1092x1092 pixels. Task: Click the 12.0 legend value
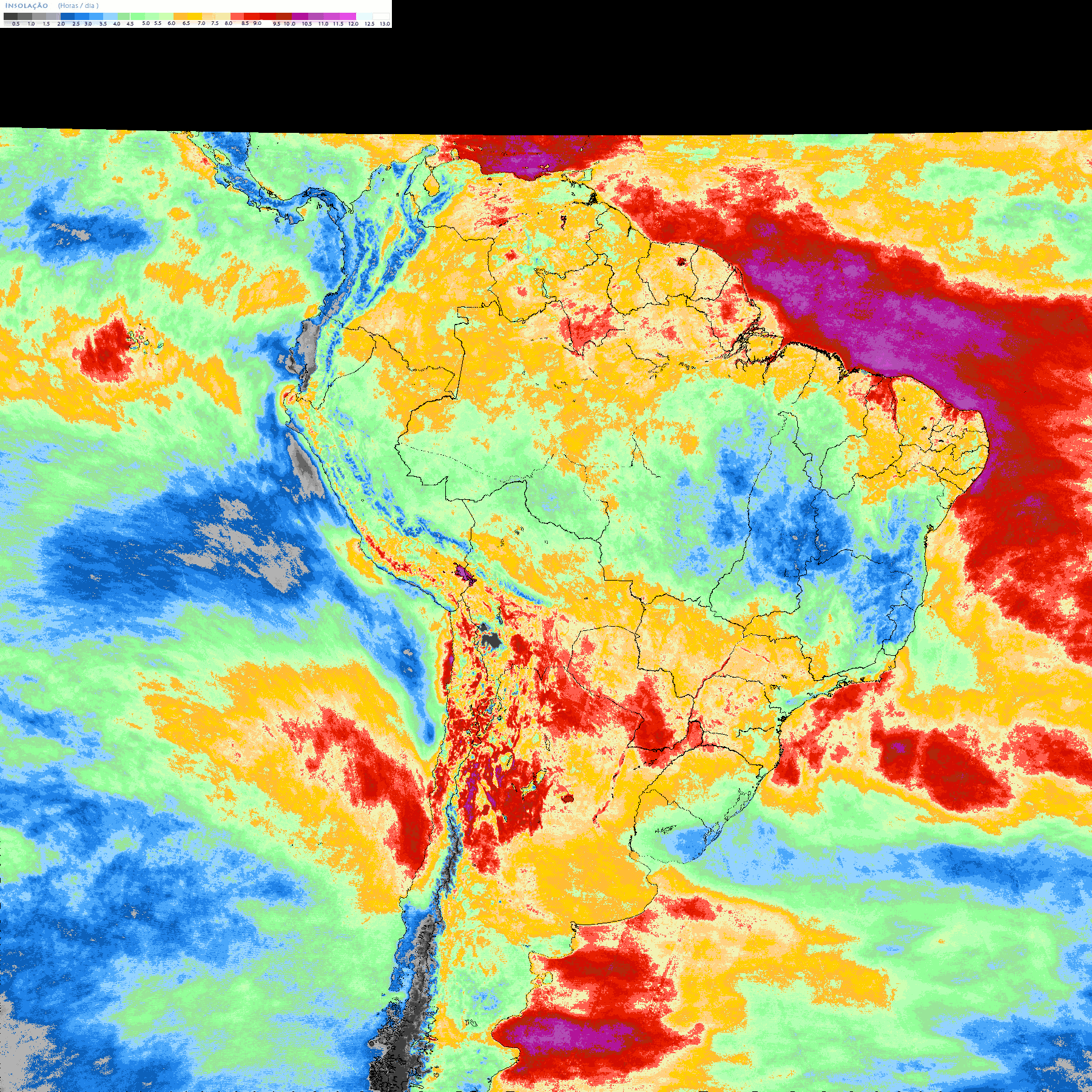point(353,24)
